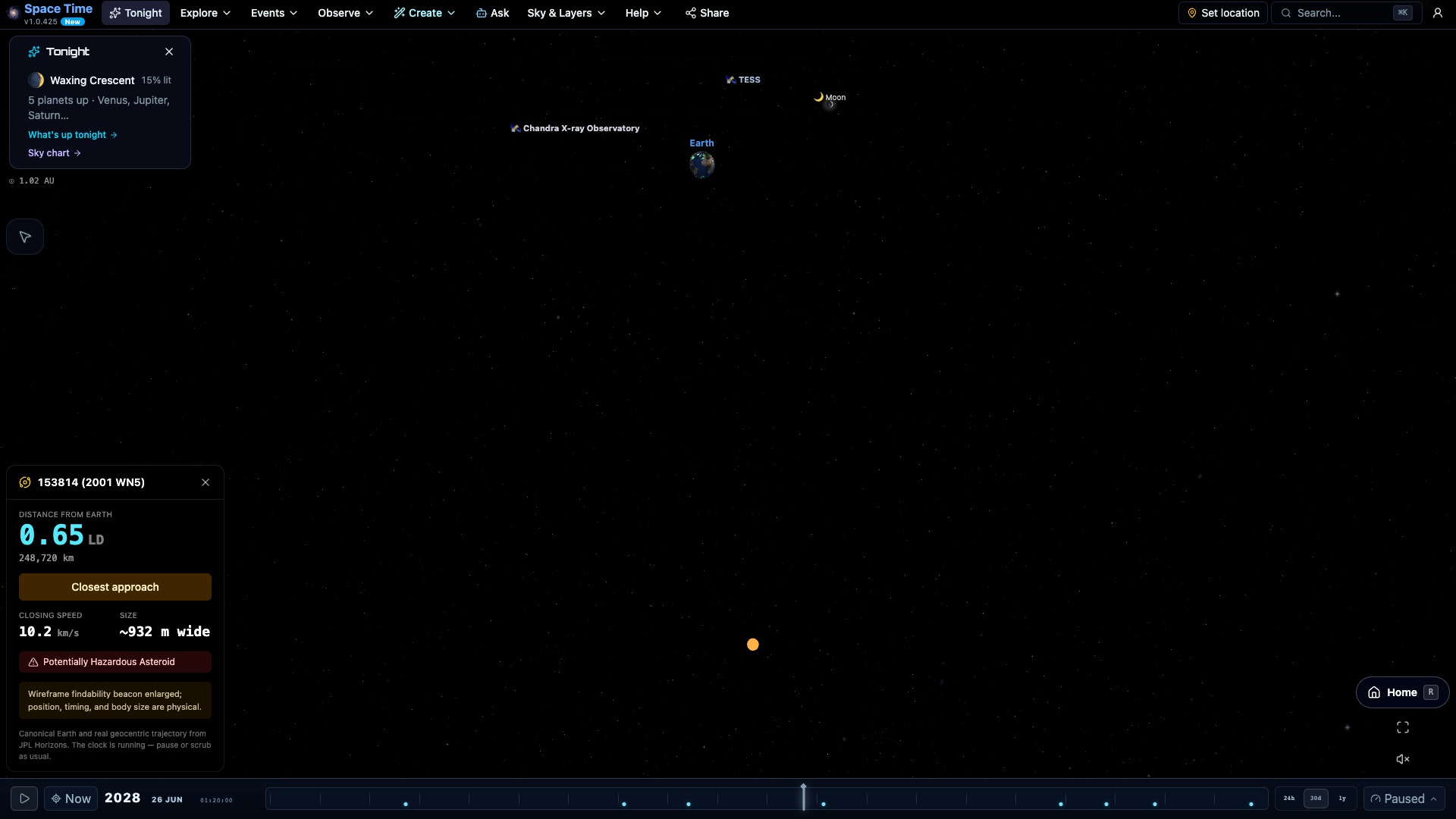Click the 26 JUN date display
Screen dimensions: 1456x819
point(167,799)
